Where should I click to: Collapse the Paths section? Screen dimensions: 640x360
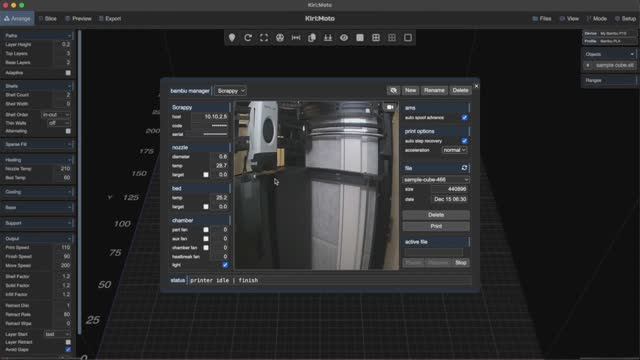[x=37, y=36]
